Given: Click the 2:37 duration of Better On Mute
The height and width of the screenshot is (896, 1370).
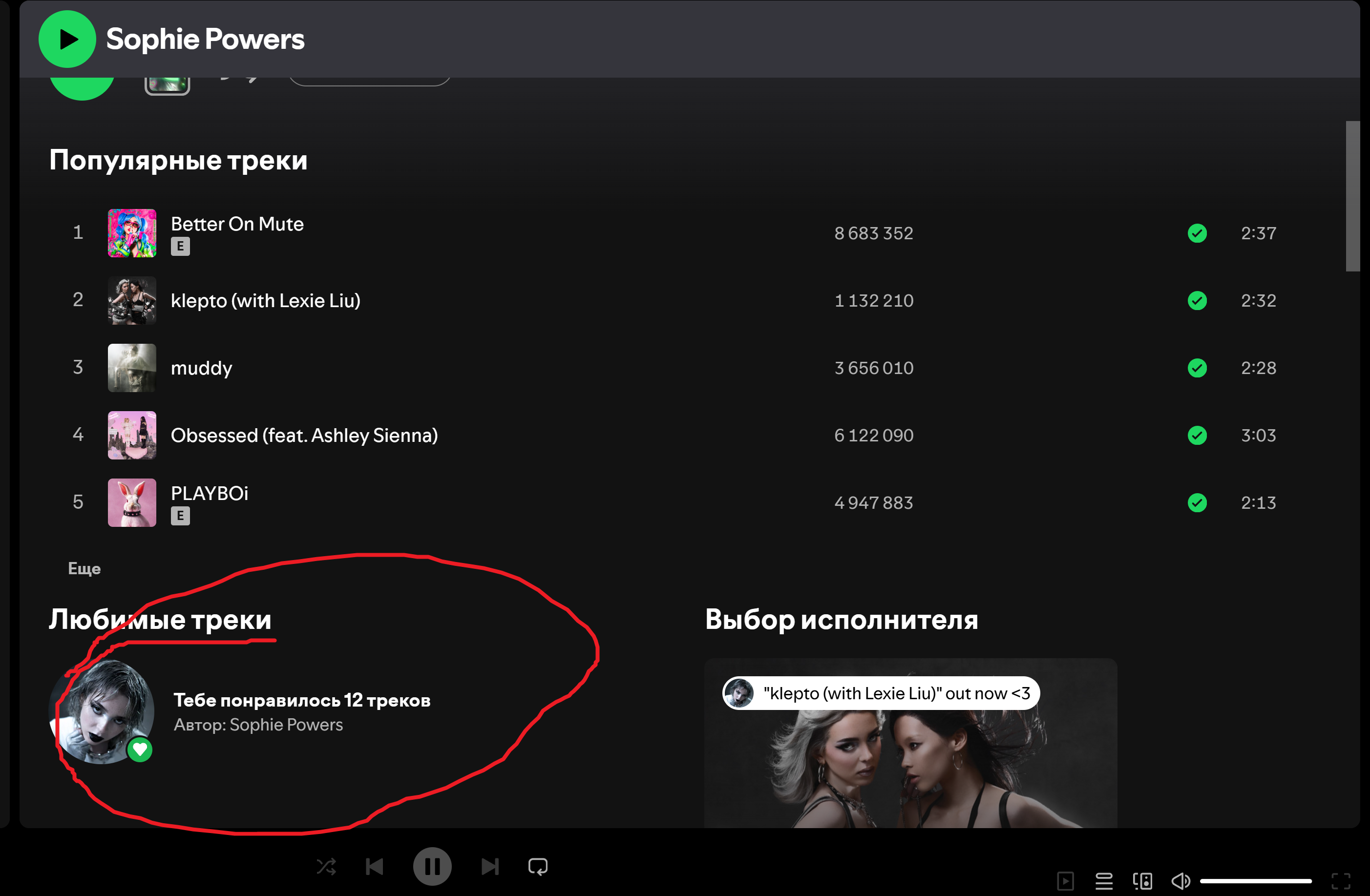Looking at the screenshot, I should (1259, 233).
